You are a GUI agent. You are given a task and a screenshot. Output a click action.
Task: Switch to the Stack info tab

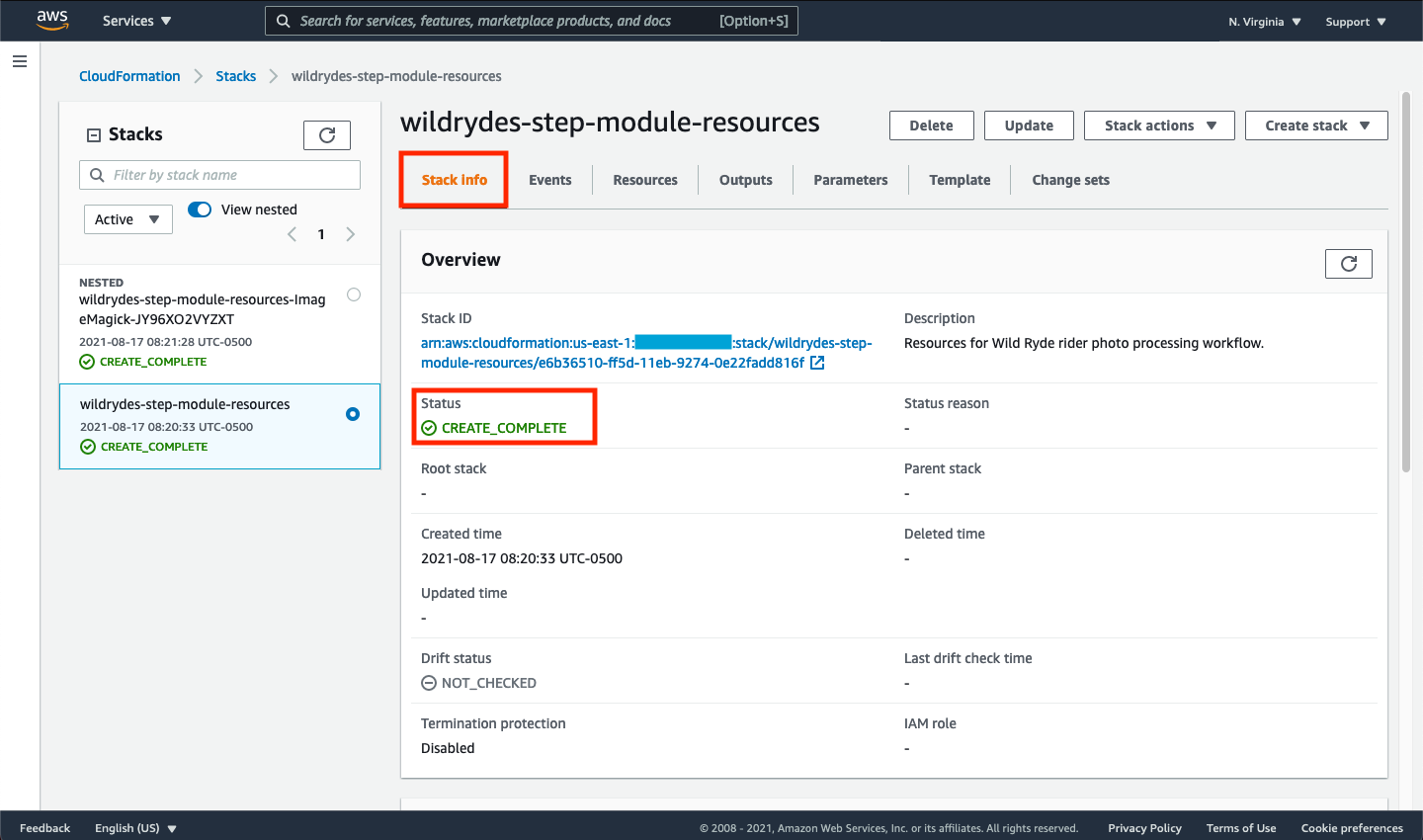pos(455,180)
